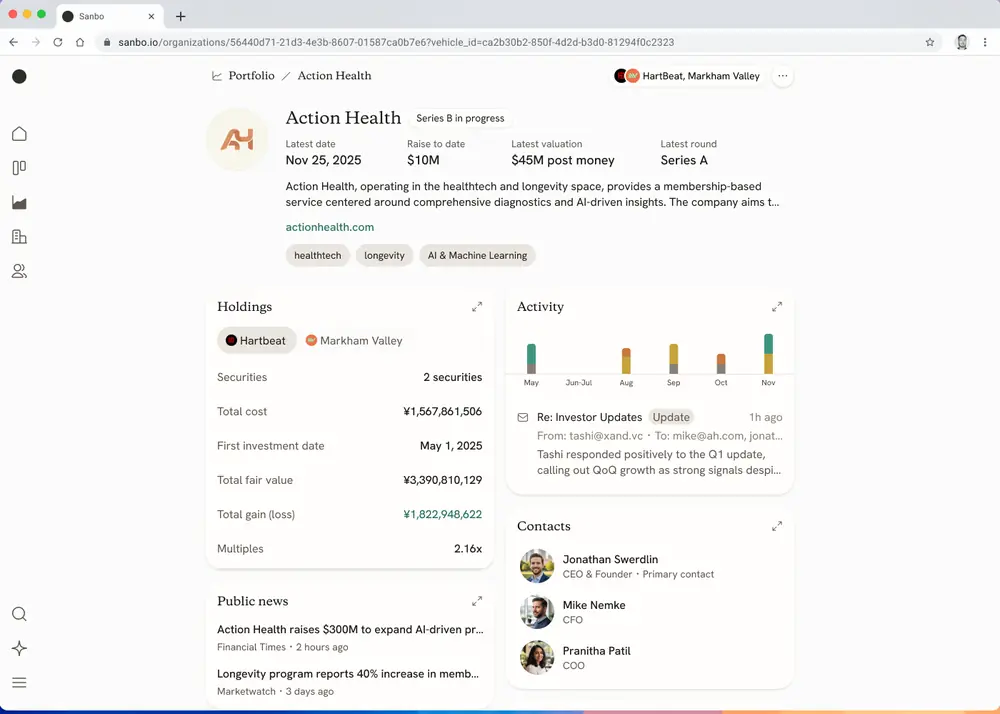Click Jonathan Swerdlin's profile photo
This screenshot has width=1000, height=714.
pos(537,566)
